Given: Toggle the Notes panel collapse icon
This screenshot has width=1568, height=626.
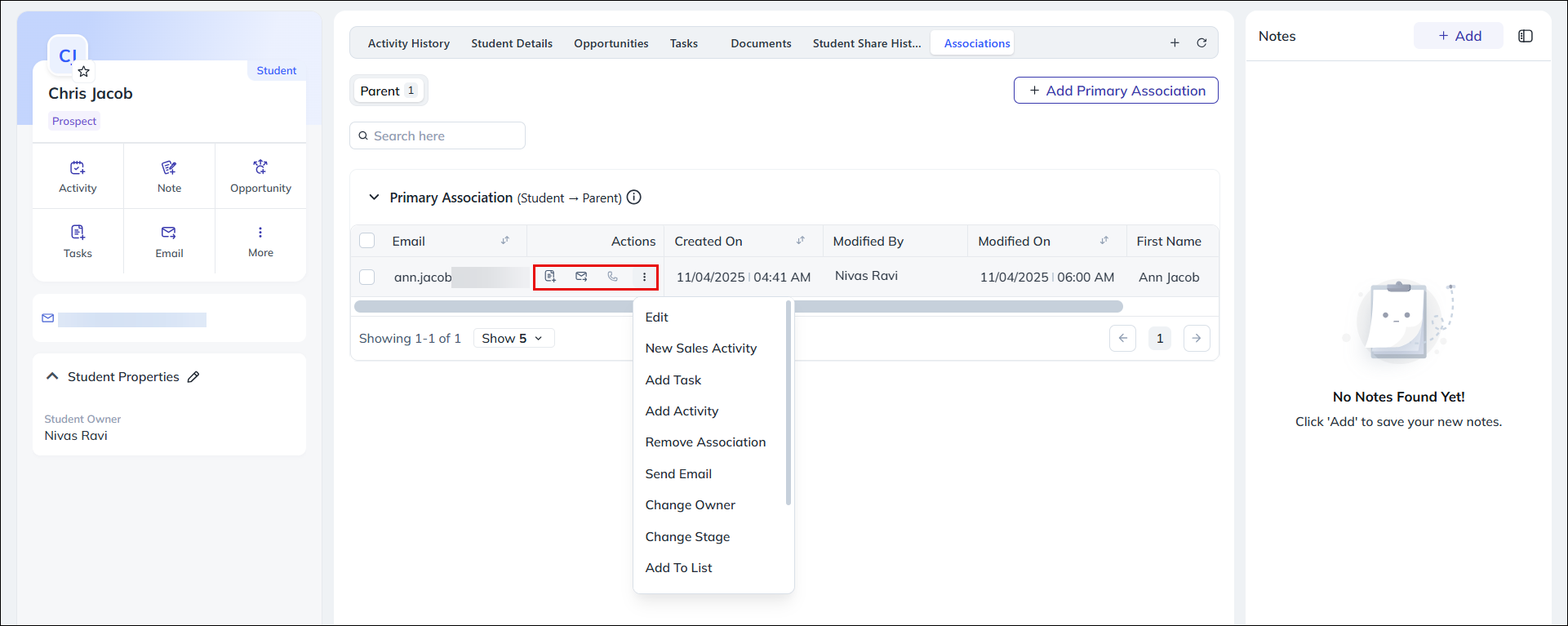Looking at the screenshot, I should click(1525, 36).
